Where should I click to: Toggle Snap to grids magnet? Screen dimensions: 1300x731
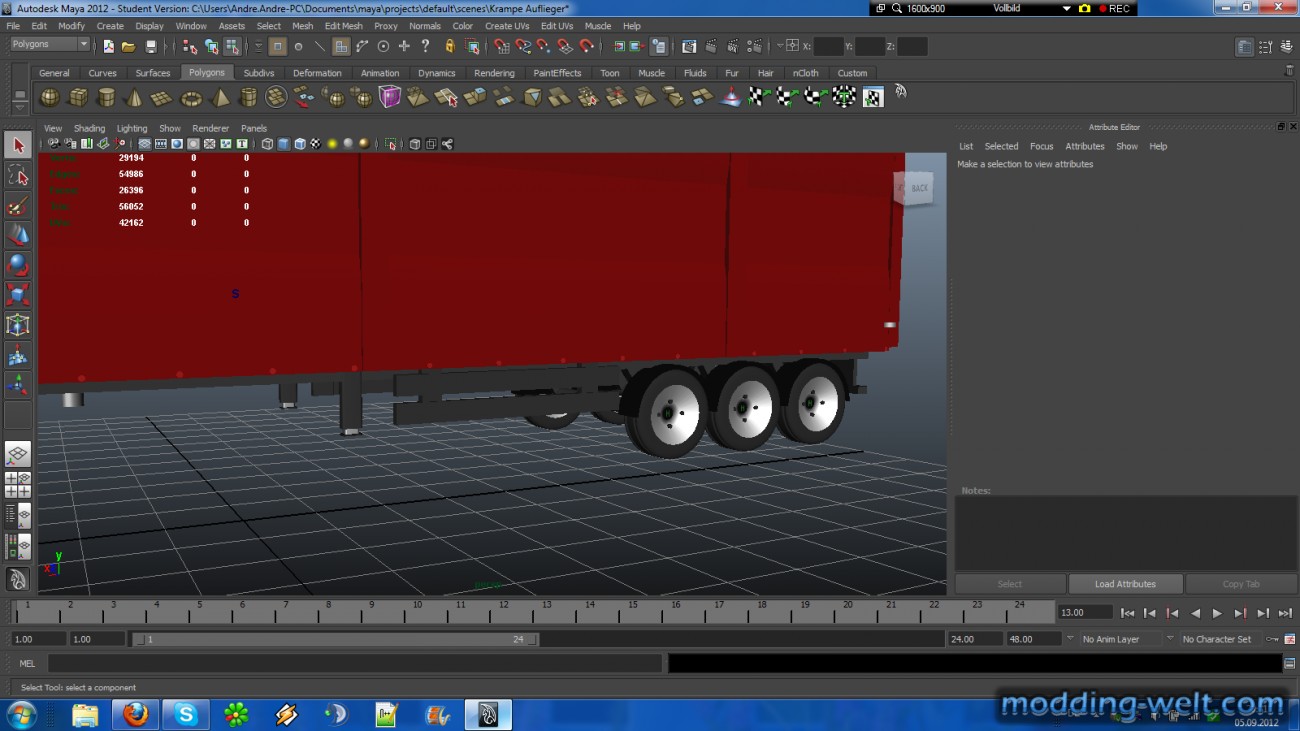(x=501, y=46)
